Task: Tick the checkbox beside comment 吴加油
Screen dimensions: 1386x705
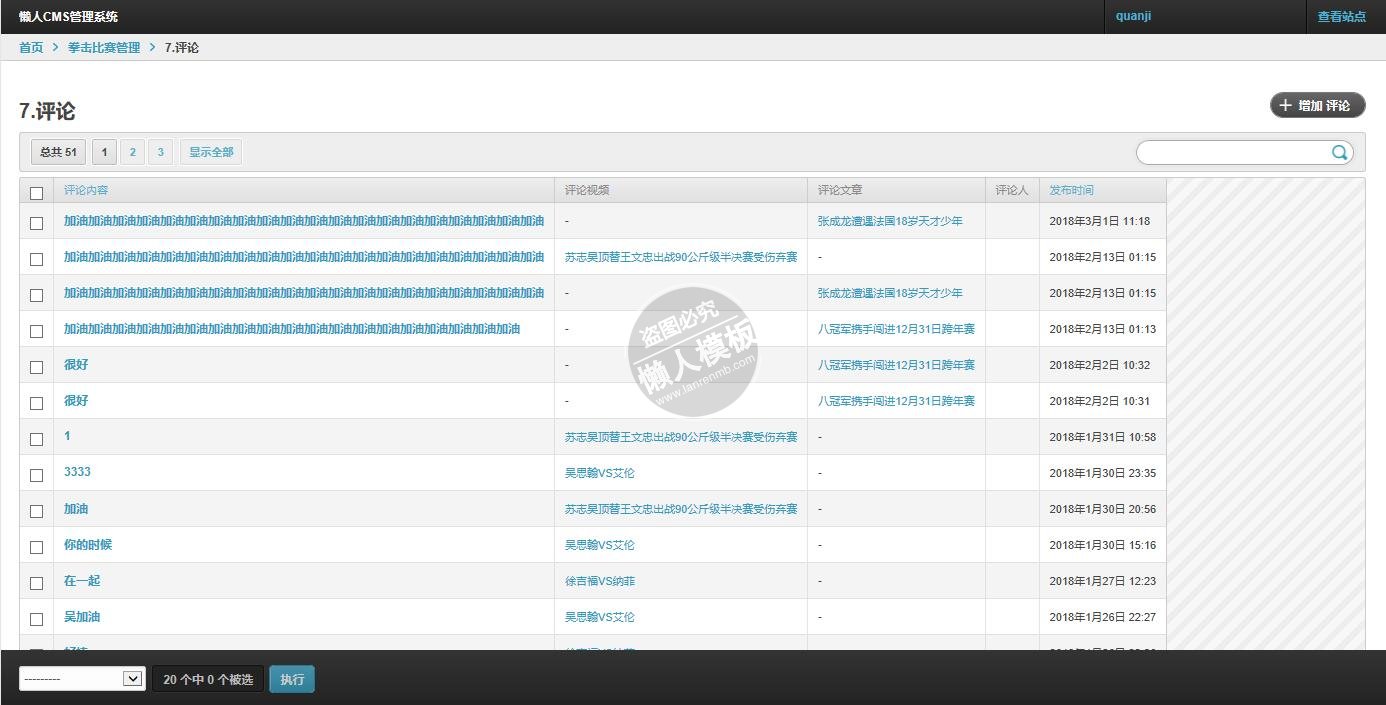Action: (x=37, y=619)
